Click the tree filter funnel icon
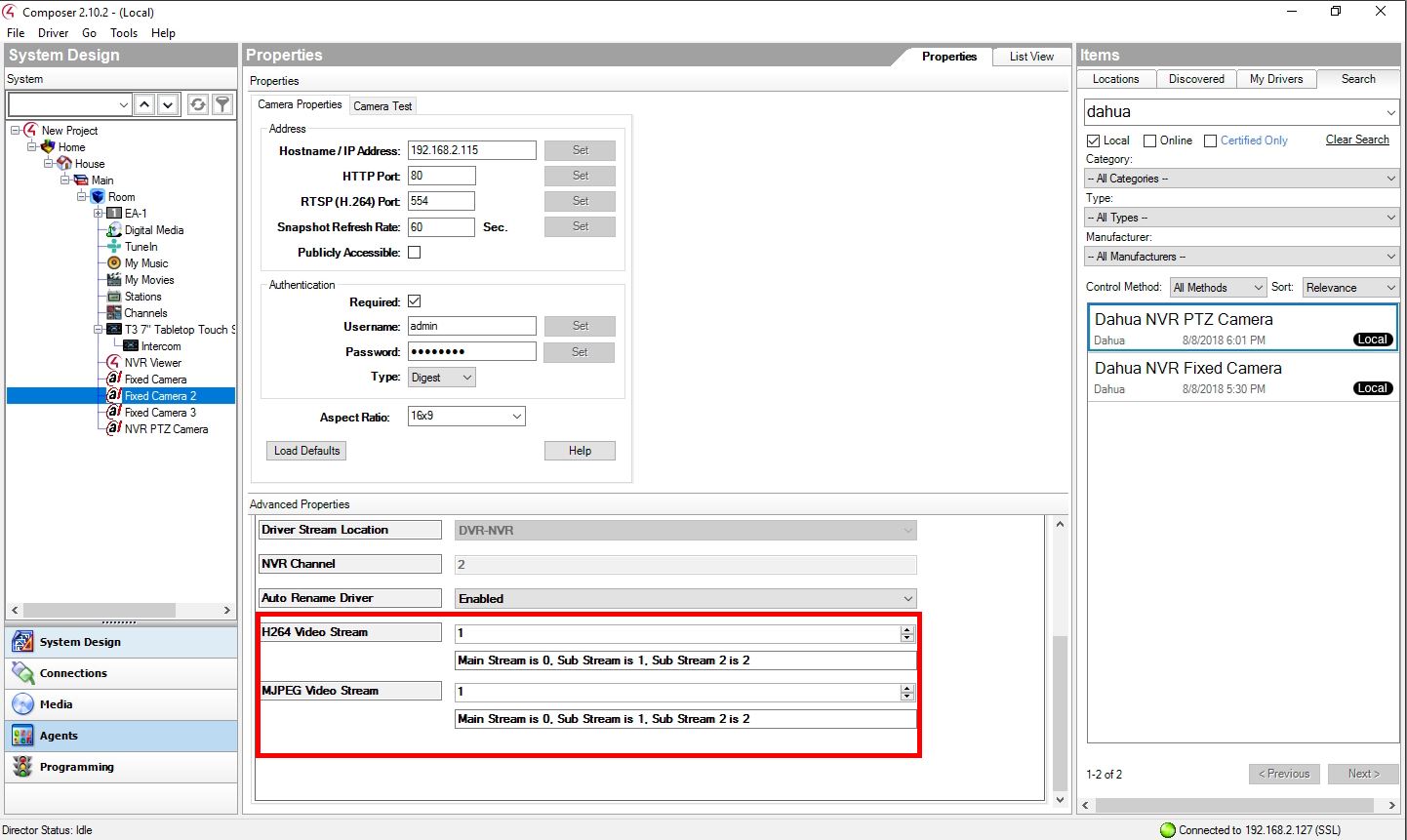 pyautogui.click(x=223, y=104)
